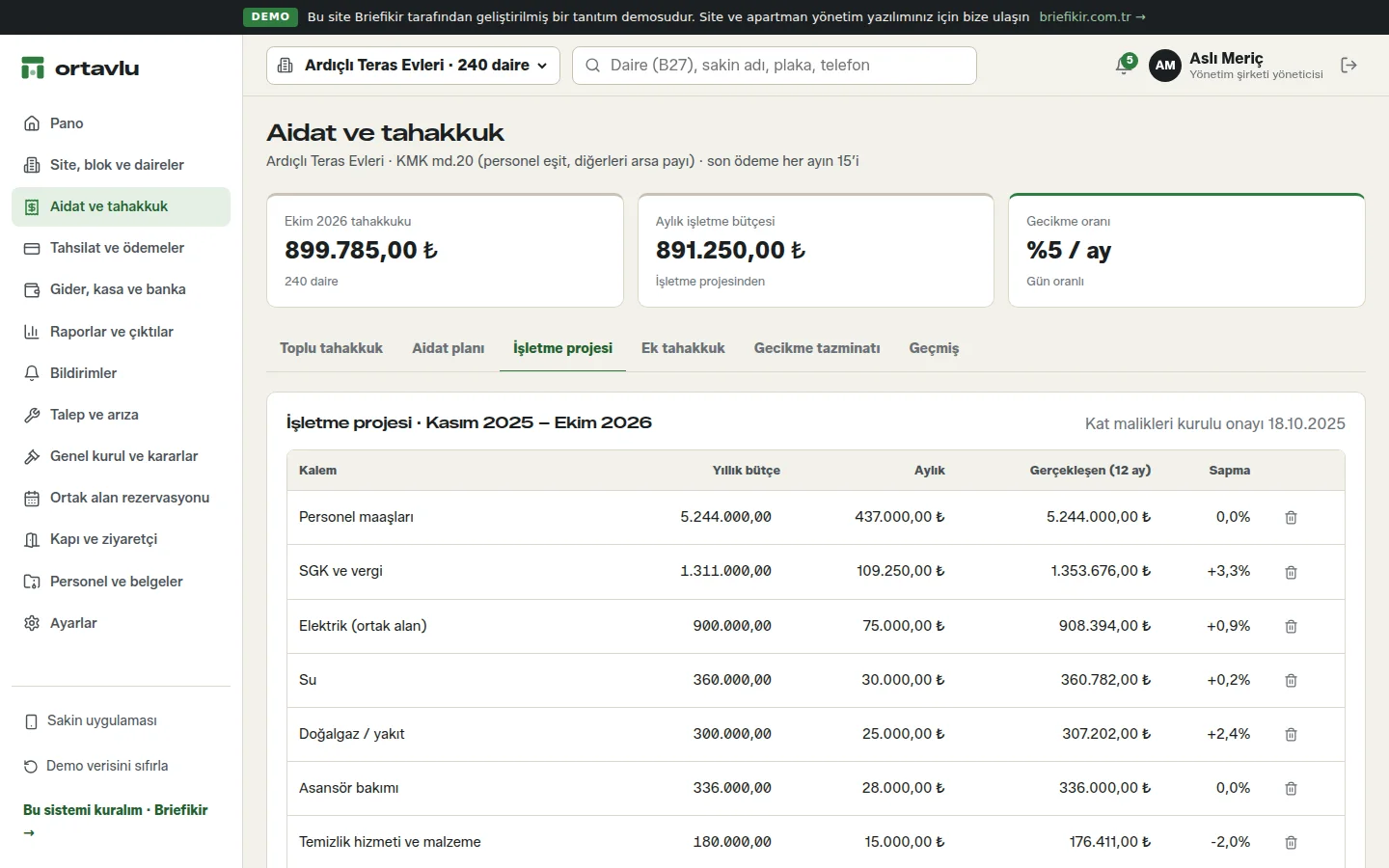This screenshot has width=1389, height=868.
Task: Open Raporlar ve çıktılar
Action: (121, 332)
